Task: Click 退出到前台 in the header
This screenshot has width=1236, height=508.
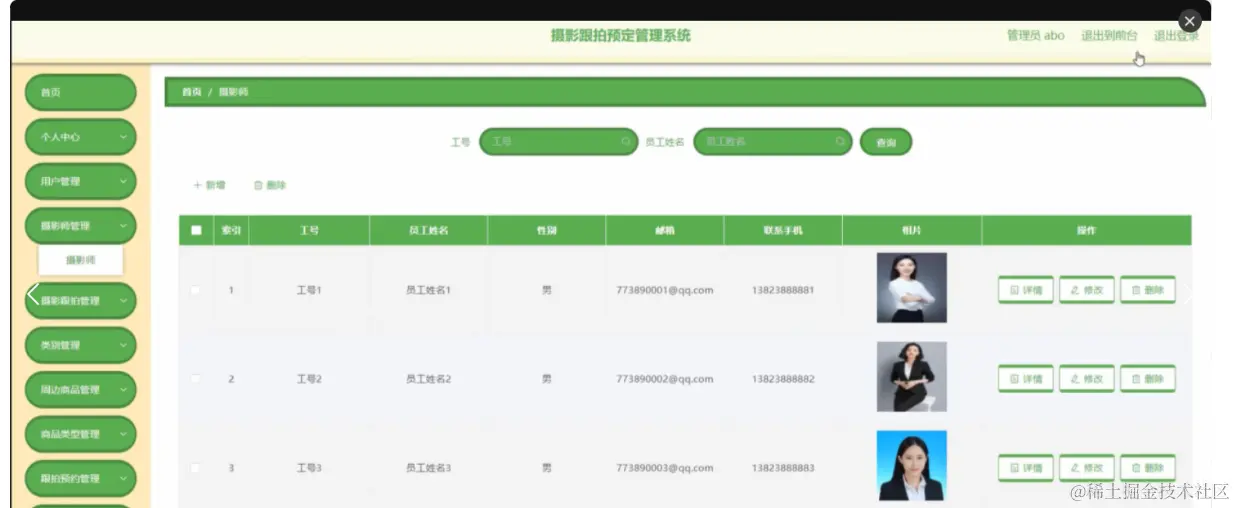Action: [1109, 36]
